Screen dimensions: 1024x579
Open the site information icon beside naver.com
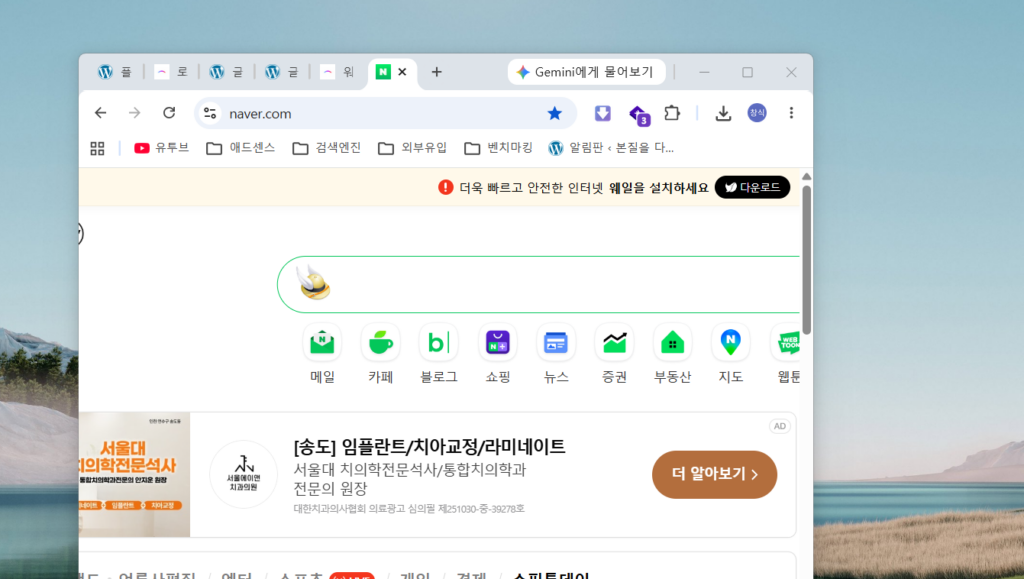pyautogui.click(x=210, y=114)
